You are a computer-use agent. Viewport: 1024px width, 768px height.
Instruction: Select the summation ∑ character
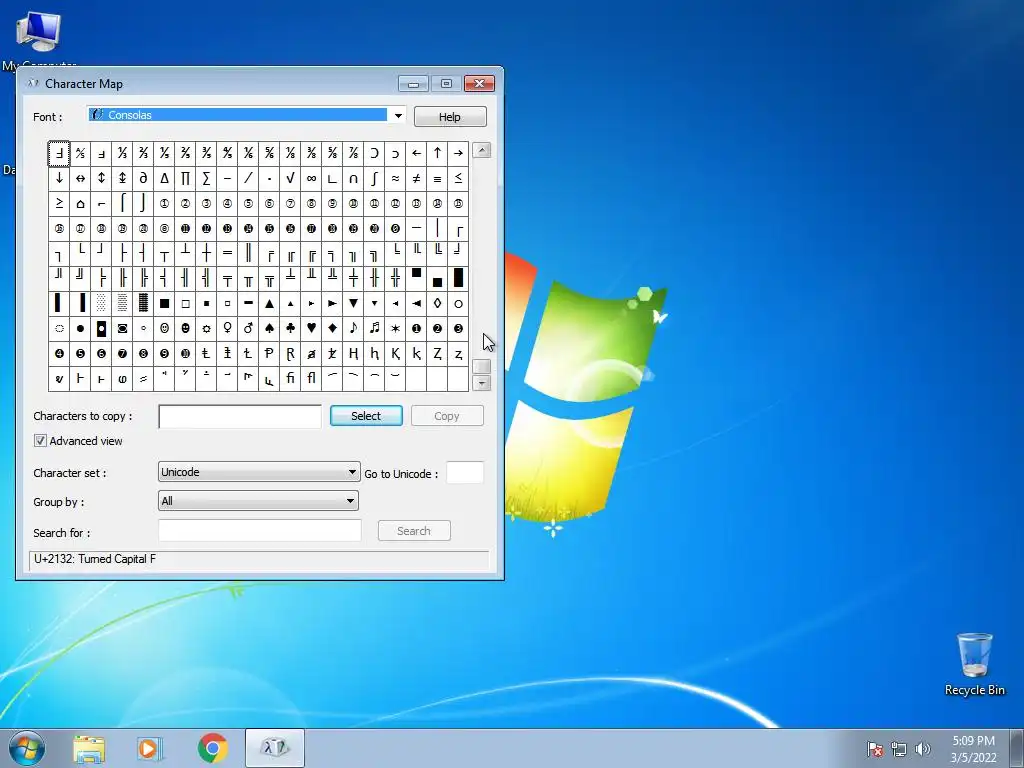[x=206, y=178]
